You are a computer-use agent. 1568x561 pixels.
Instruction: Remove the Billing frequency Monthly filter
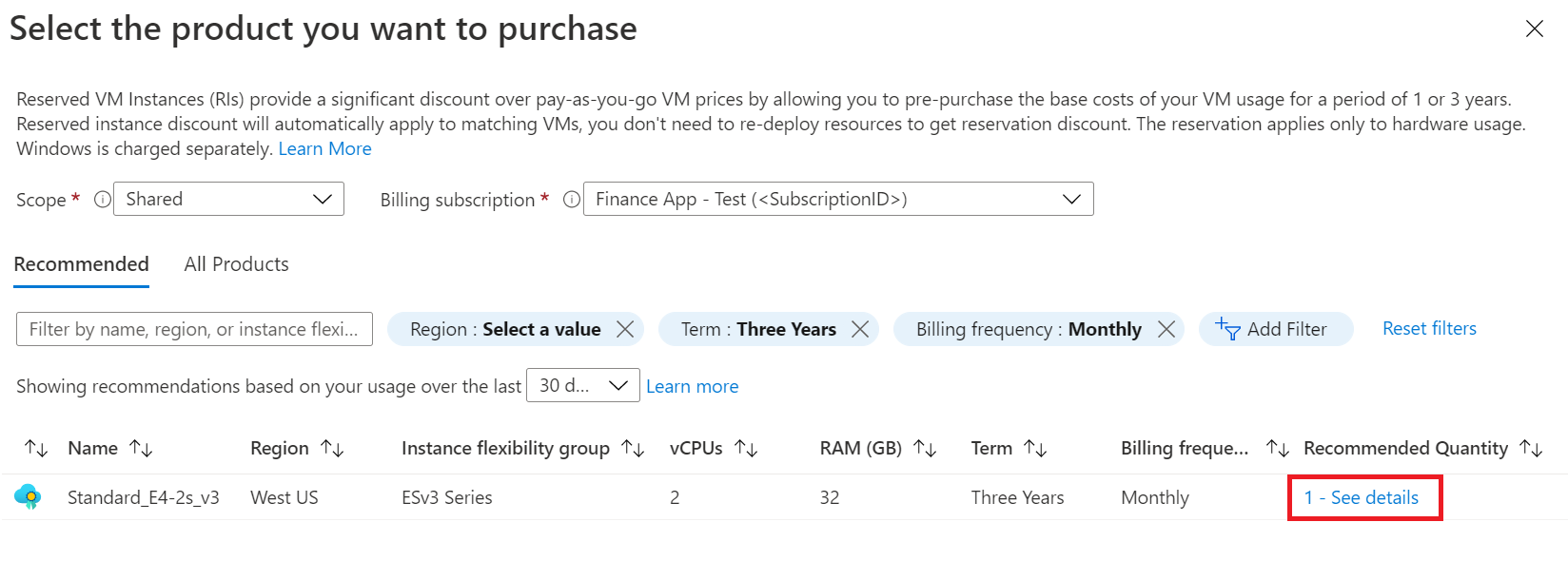click(x=1166, y=329)
